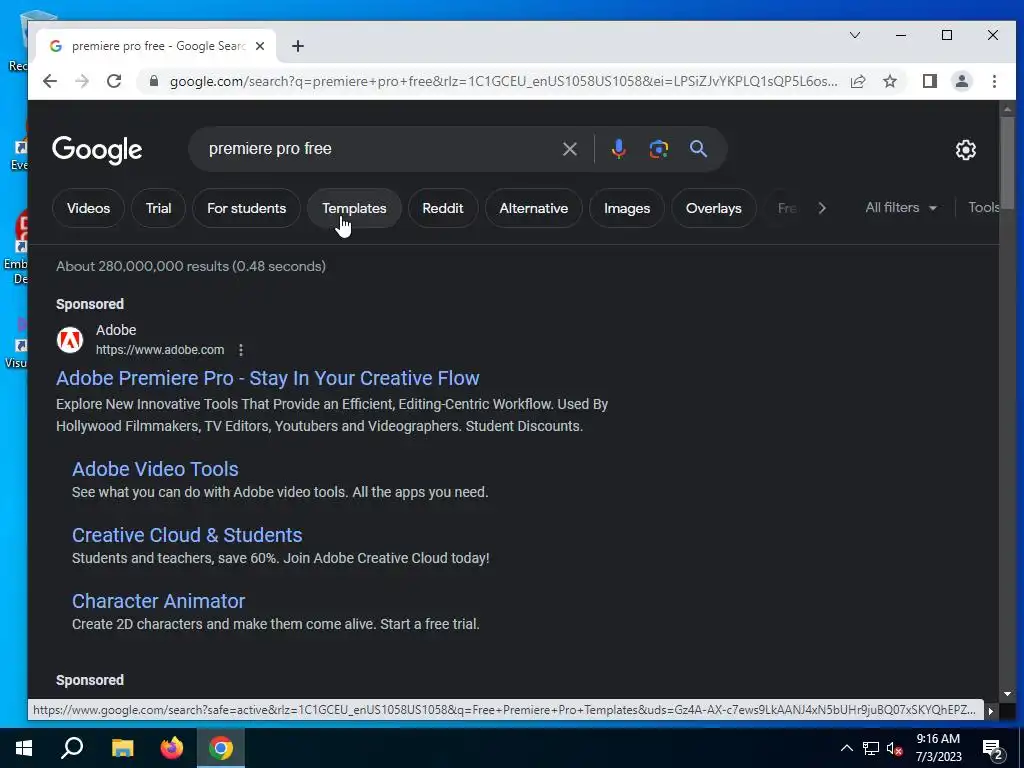Viewport: 1024px width, 768px height.
Task: Open the Chrome side panel
Action: click(930, 81)
